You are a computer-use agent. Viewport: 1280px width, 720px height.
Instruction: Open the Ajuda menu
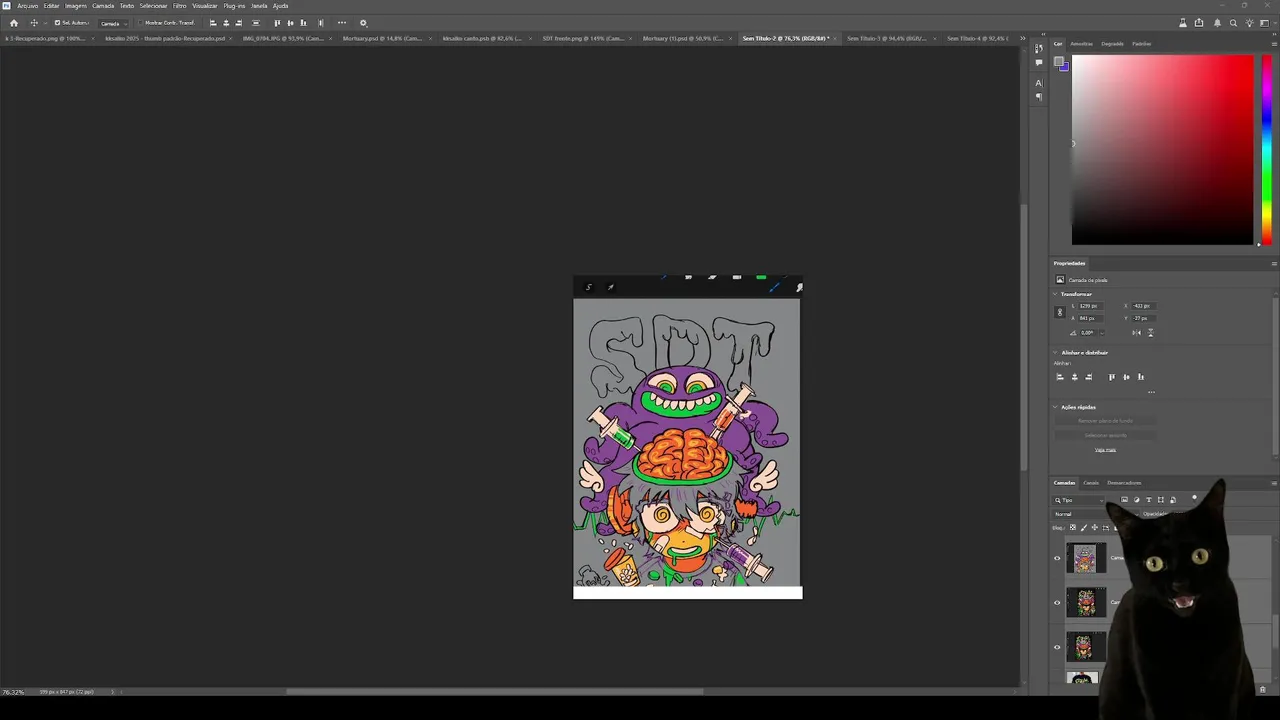tap(281, 6)
